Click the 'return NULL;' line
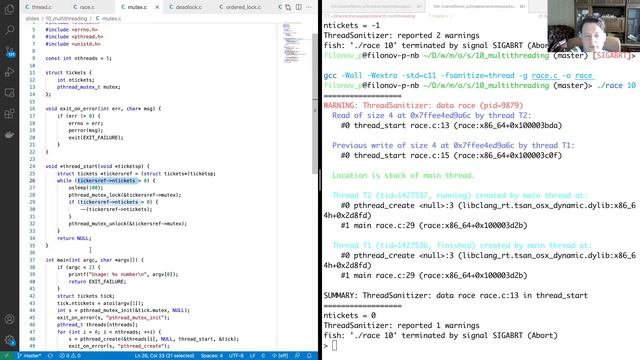Image resolution: width=640 pixels, height=360 pixels. click(74, 238)
